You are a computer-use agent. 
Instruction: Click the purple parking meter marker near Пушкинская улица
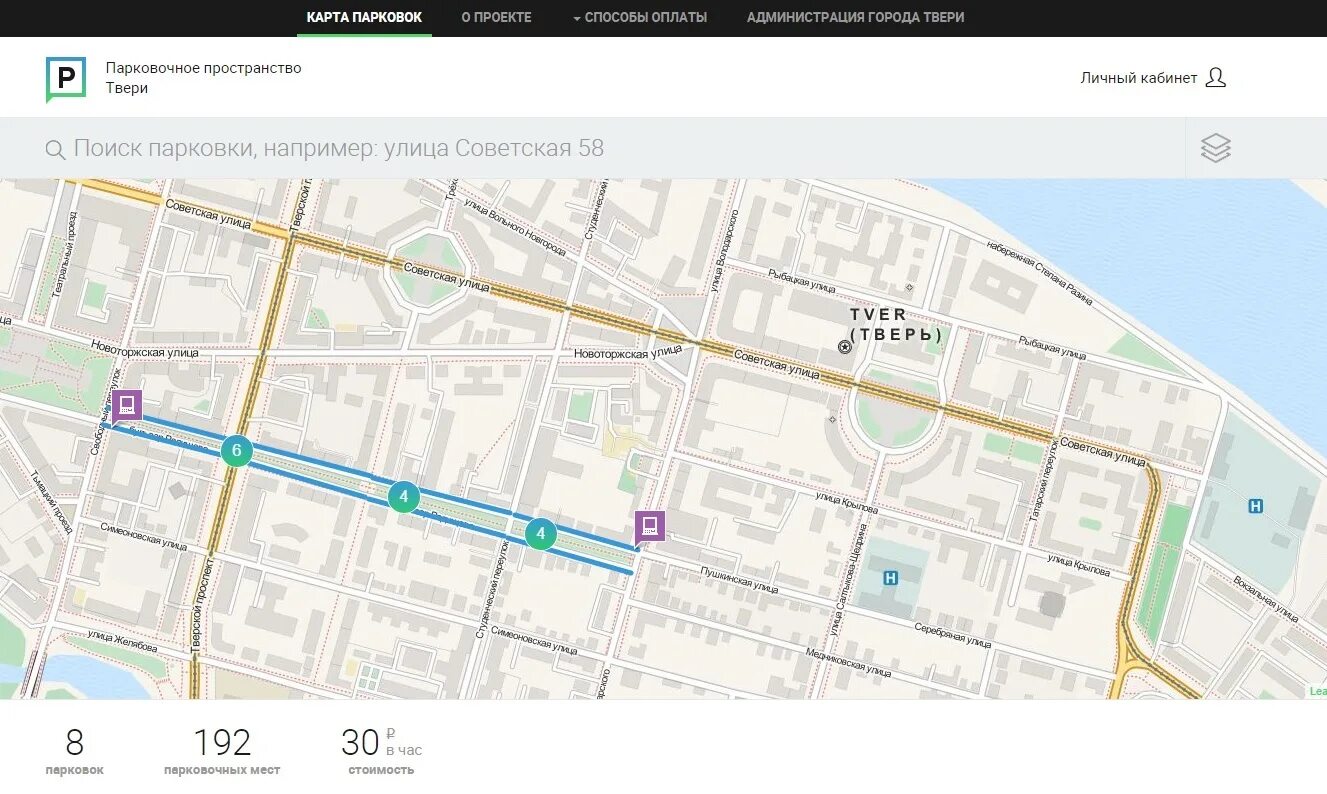649,527
